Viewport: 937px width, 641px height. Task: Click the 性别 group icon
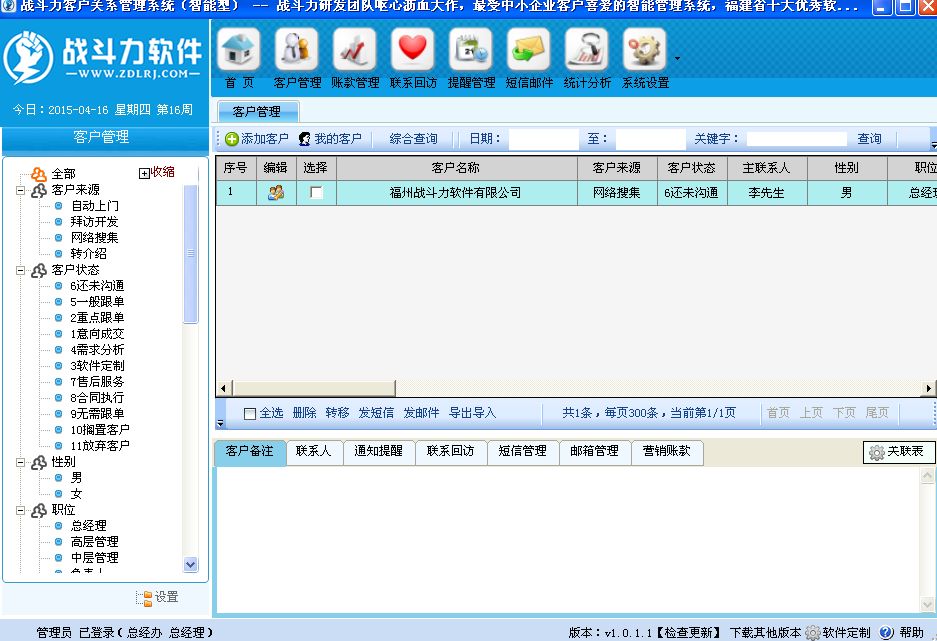(x=39, y=462)
